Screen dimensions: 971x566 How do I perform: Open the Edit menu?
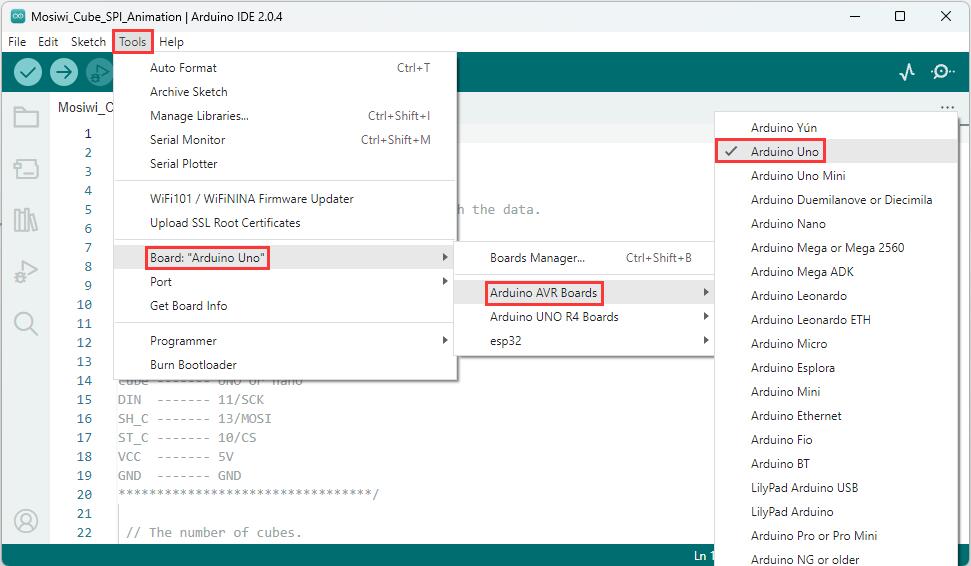48,41
